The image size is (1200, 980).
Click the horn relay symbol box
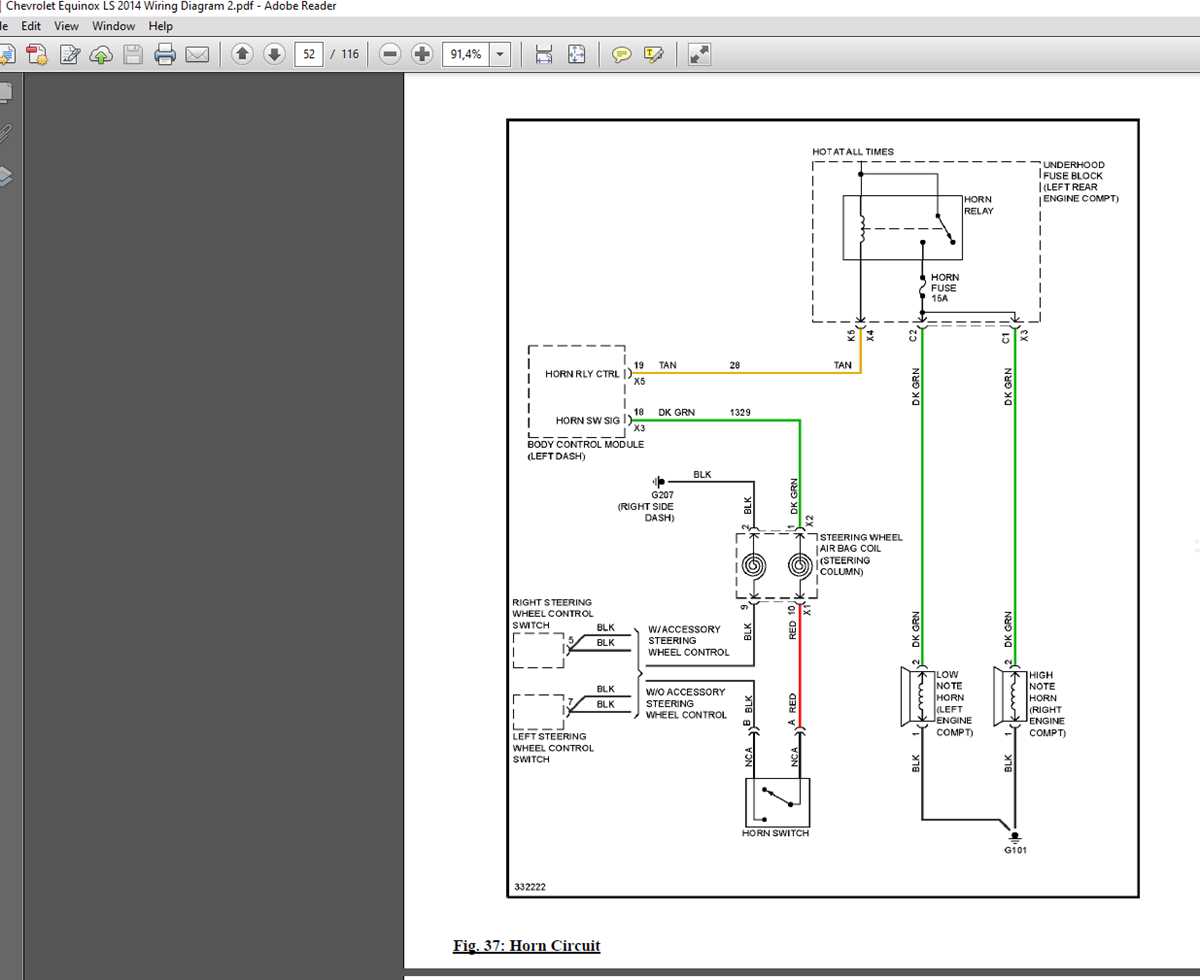pyautogui.click(x=903, y=228)
